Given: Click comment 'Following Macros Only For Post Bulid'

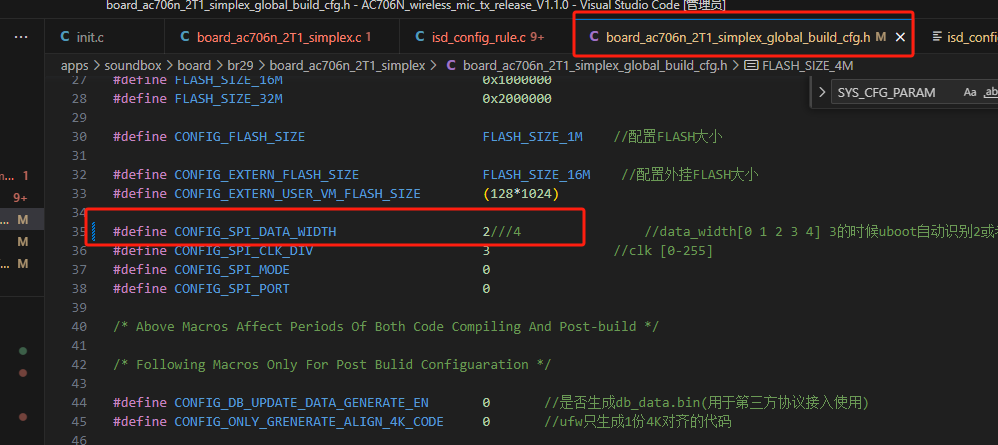Looking at the screenshot, I should [332, 365].
